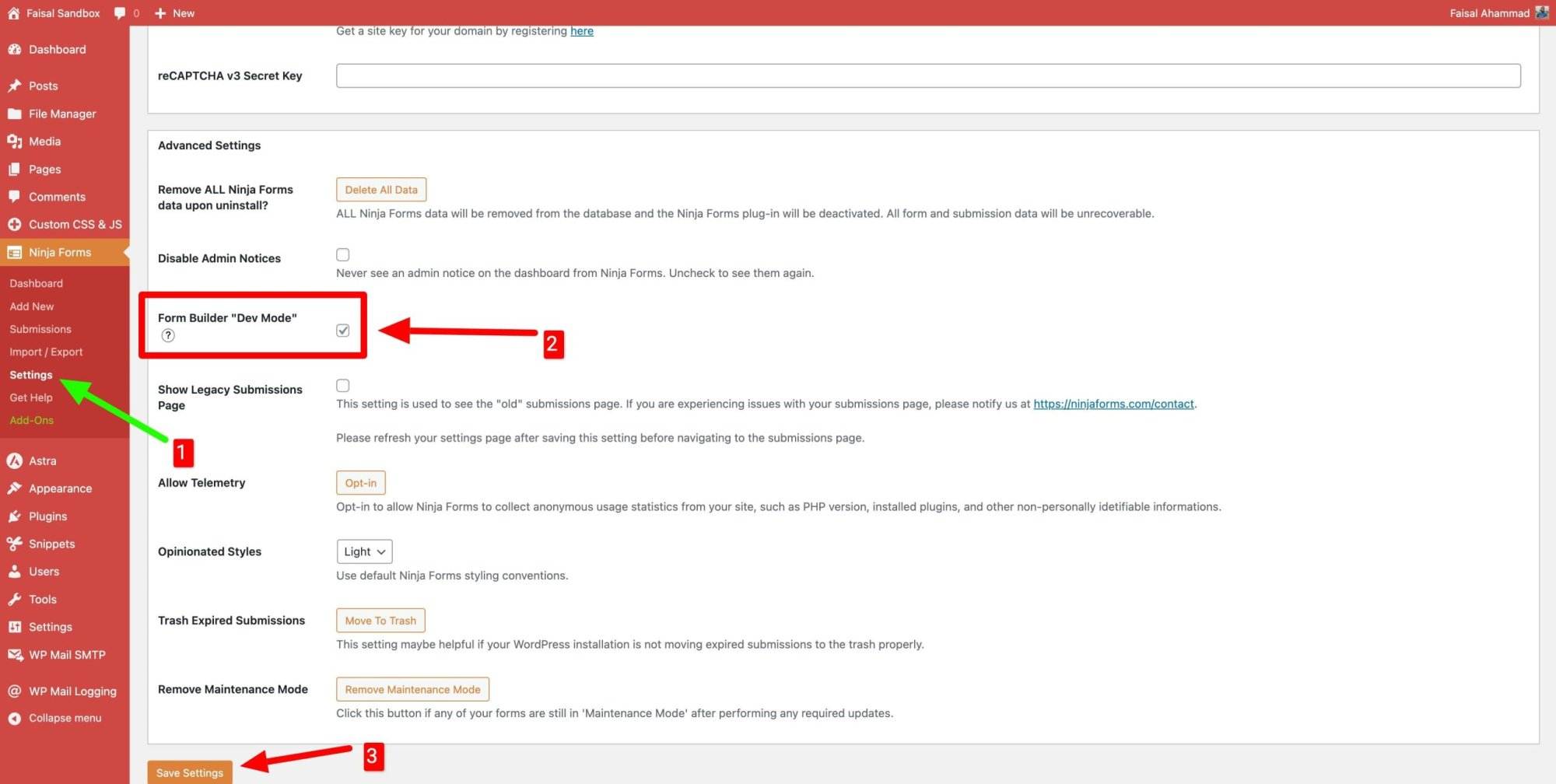Open Add-Ons submenu item
1556x784 pixels.
coord(32,420)
